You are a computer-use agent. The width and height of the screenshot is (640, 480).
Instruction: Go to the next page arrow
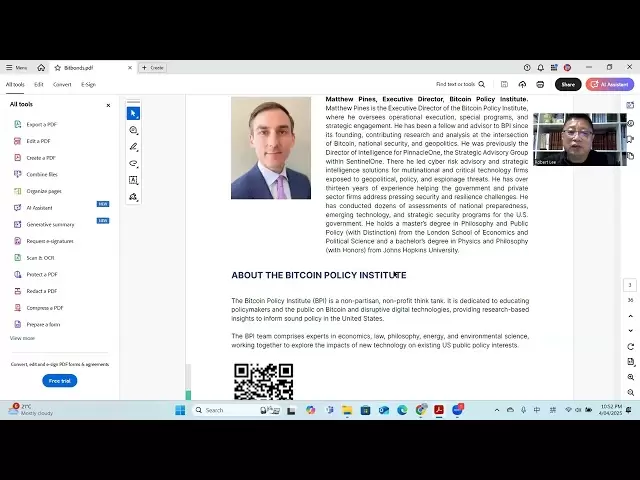coord(631,331)
